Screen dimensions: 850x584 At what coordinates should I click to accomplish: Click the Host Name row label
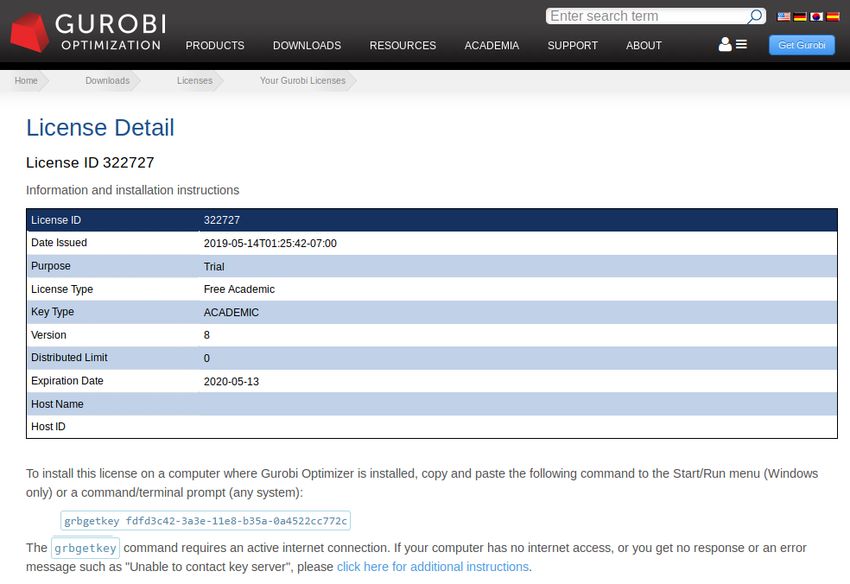pos(57,404)
